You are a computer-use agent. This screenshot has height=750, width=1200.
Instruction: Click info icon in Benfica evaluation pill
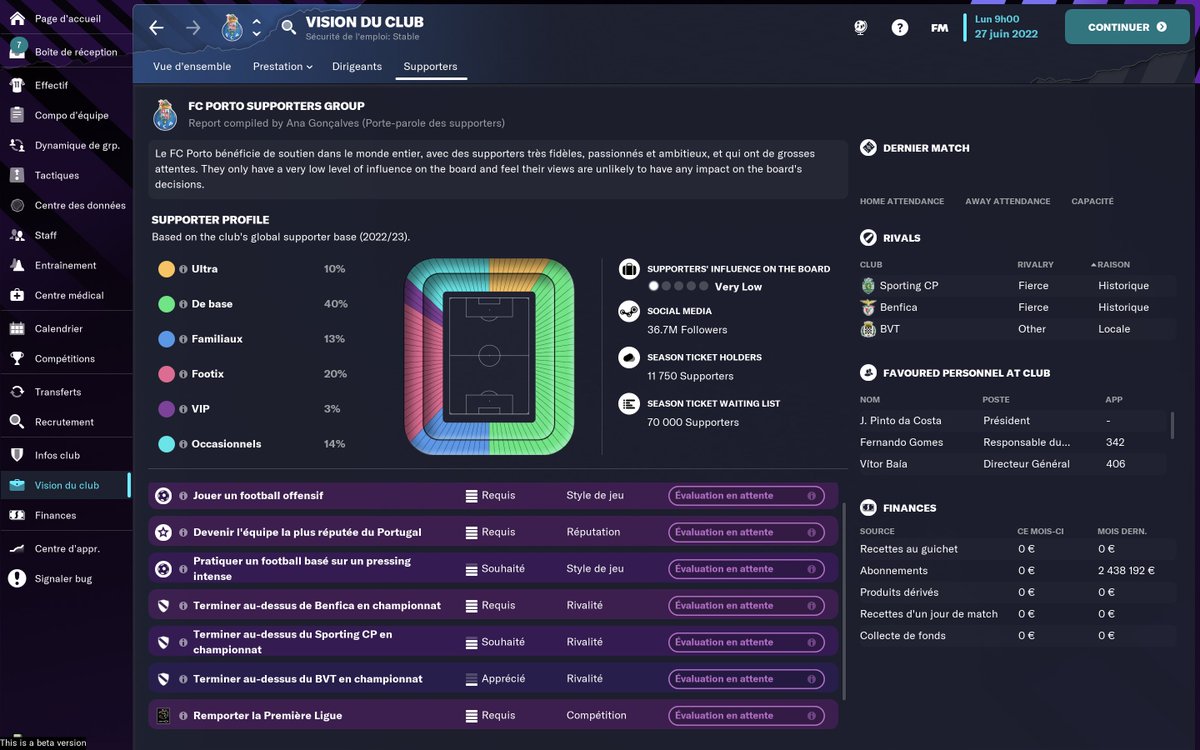[812, 605]
